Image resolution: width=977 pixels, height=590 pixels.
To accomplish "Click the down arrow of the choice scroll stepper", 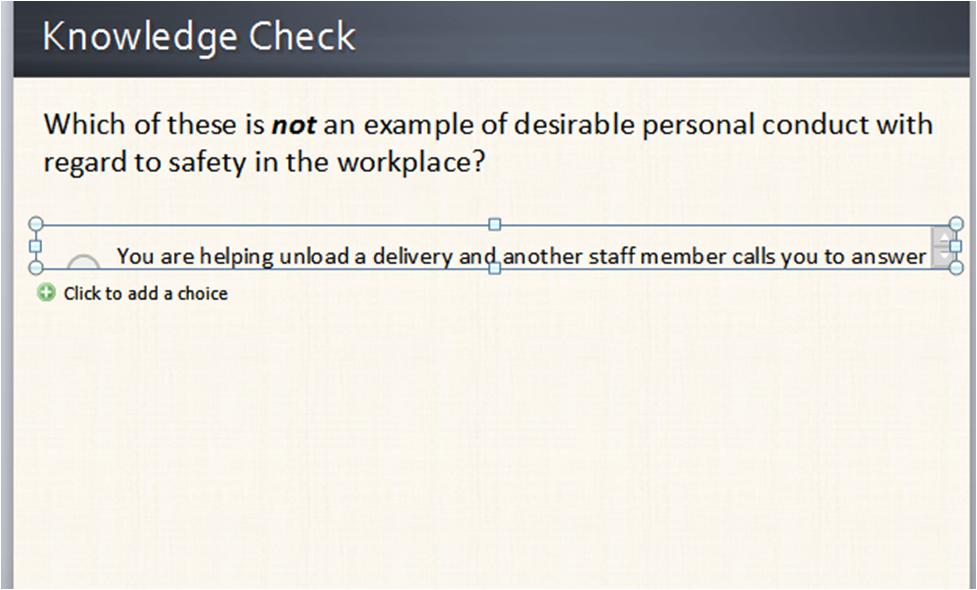I will pyautogui.click(x=945, y=256).
